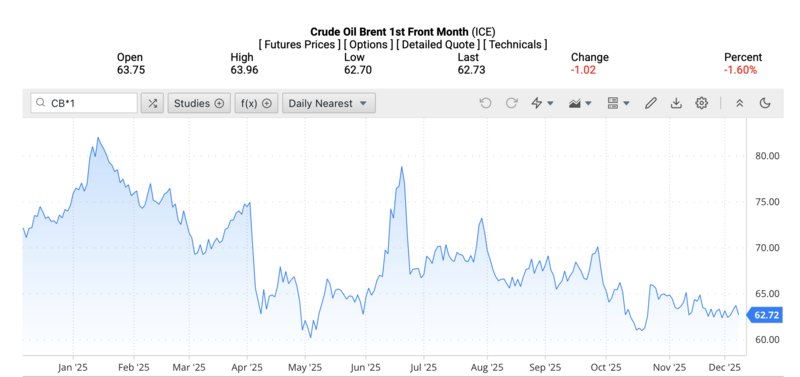Click the Change value -1.02
This screenshot has width=800, height=377.
click(583, 70)
